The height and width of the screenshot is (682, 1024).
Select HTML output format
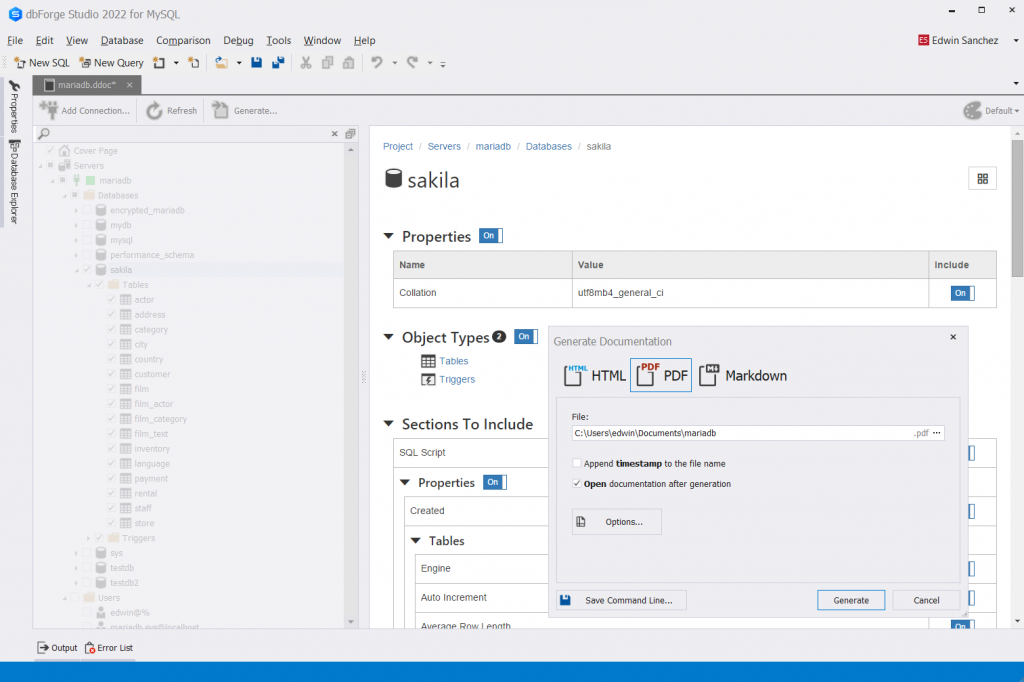[x=594, y=375]
